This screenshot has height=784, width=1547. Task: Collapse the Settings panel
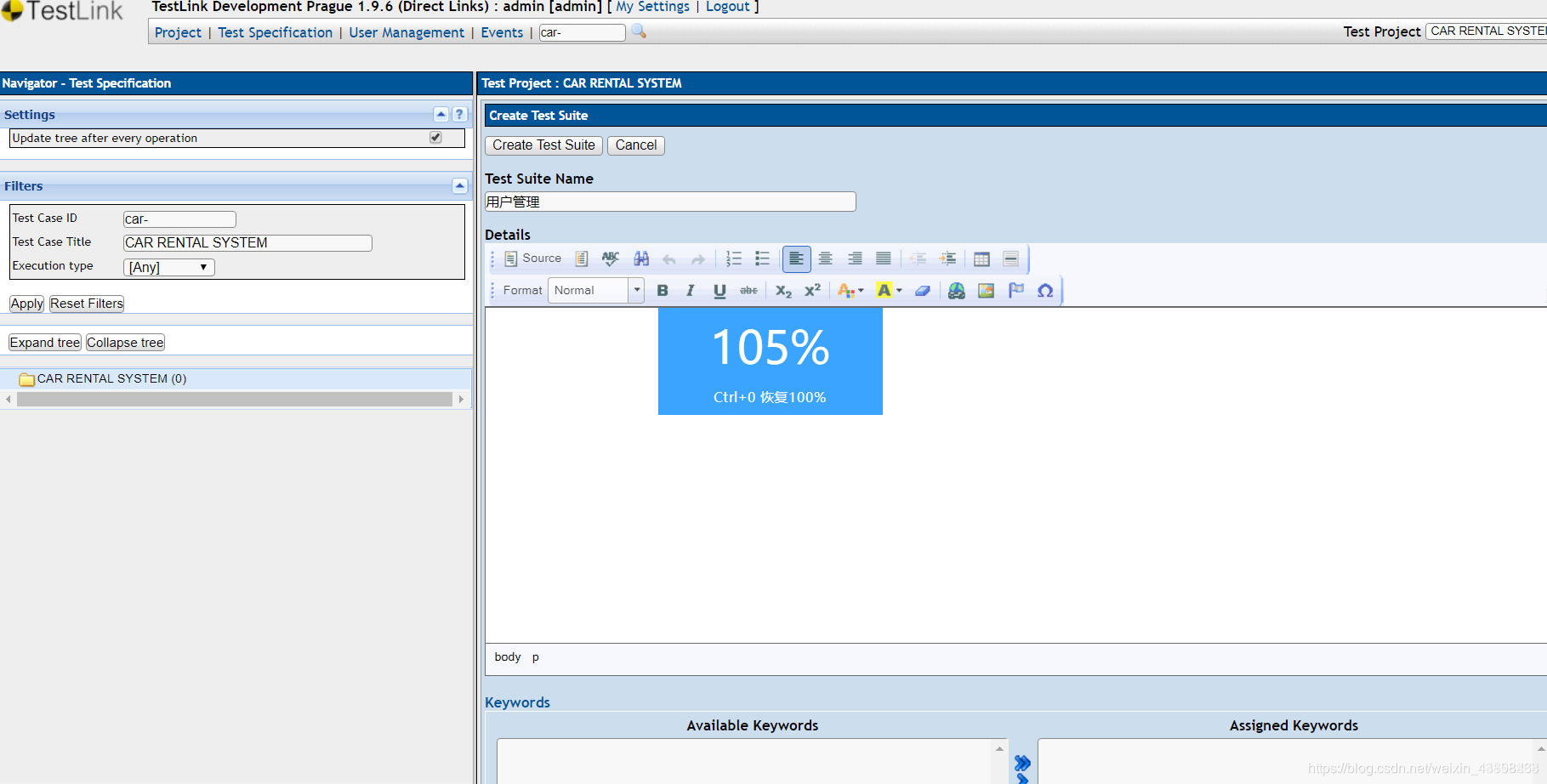(x=441, y=114)
